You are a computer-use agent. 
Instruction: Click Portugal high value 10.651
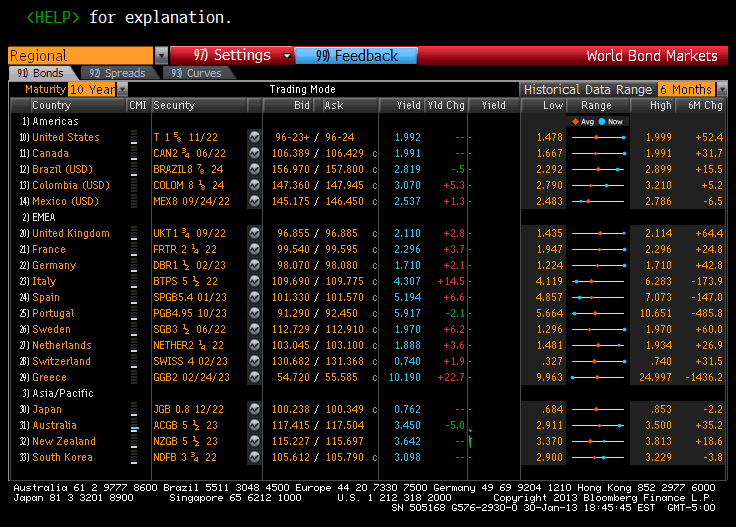click(655, 313)
